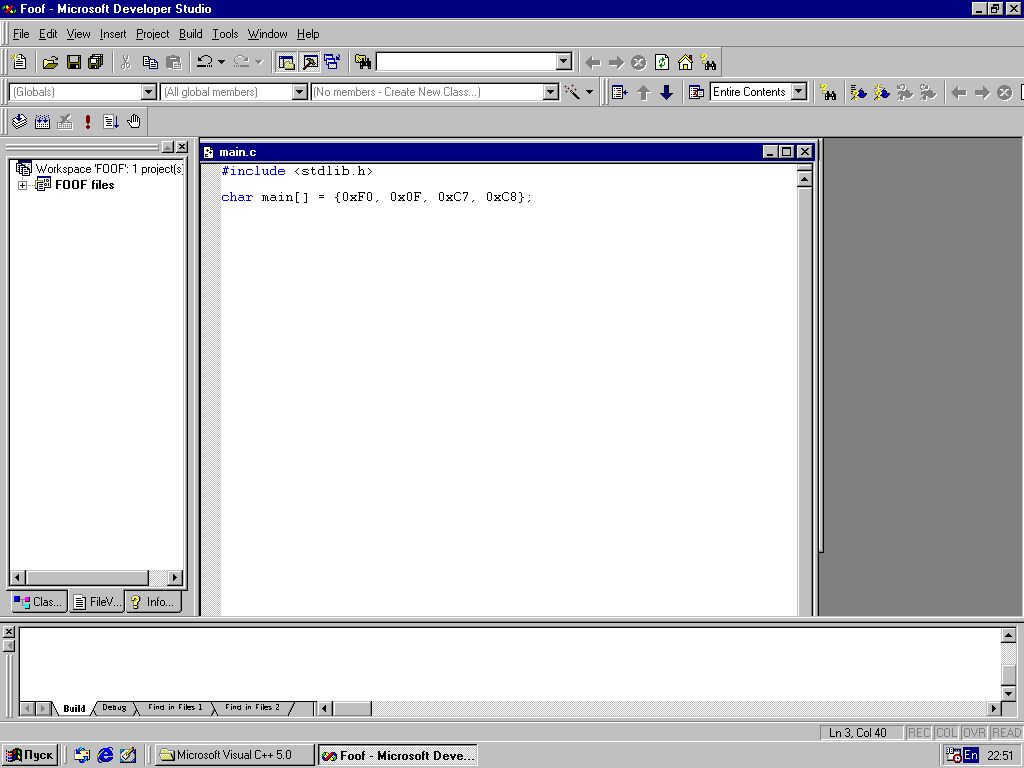Image resolution: width=1024 pixels, height=768 pixels.
Task: Switch to the ClassView tab
Action: [x=39, y=602]
